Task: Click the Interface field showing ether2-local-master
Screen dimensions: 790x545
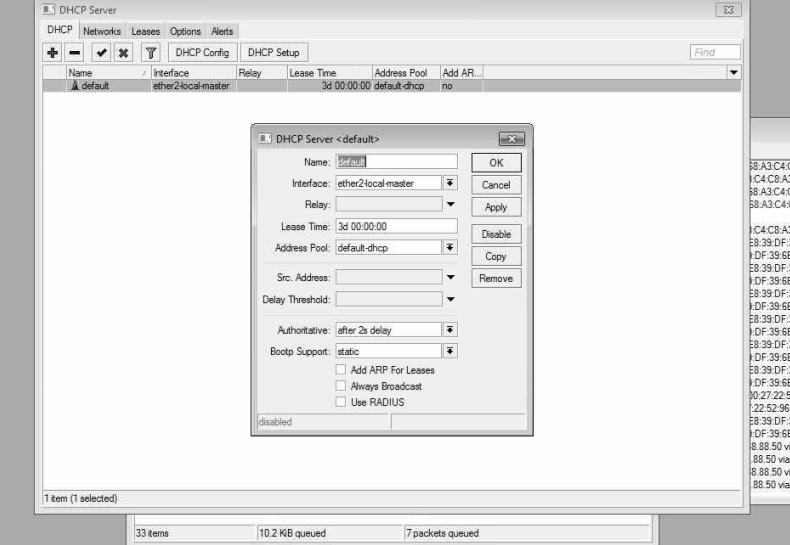Action: pyautogui.click(x=388, y=183)
